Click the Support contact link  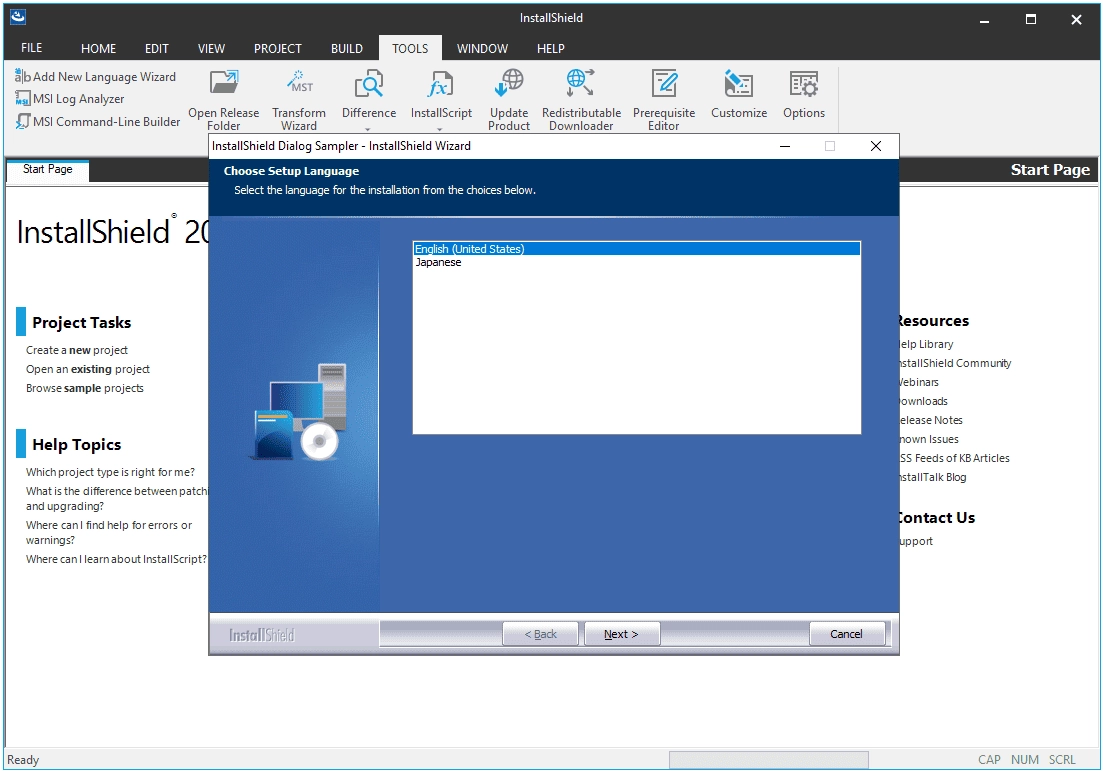tap(917, 541)
